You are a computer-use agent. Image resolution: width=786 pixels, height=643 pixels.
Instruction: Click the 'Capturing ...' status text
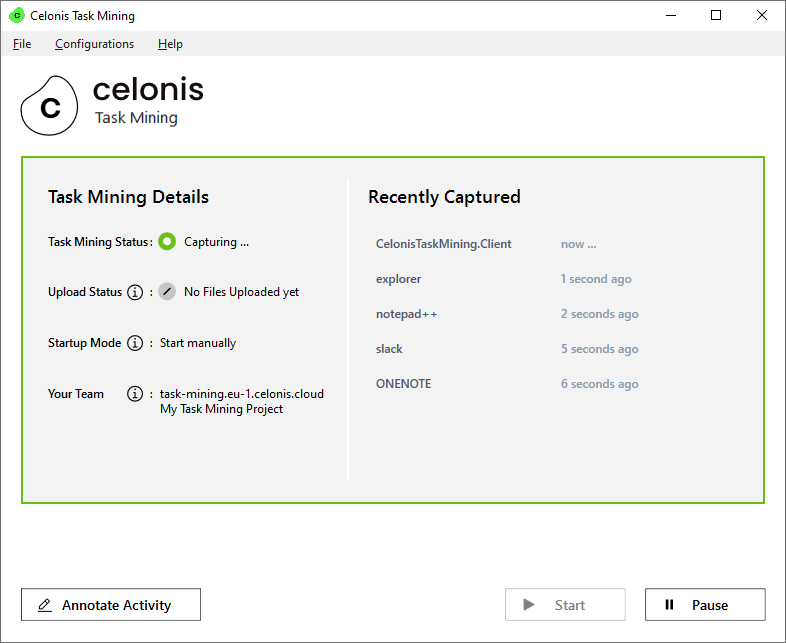click(217, 242)
